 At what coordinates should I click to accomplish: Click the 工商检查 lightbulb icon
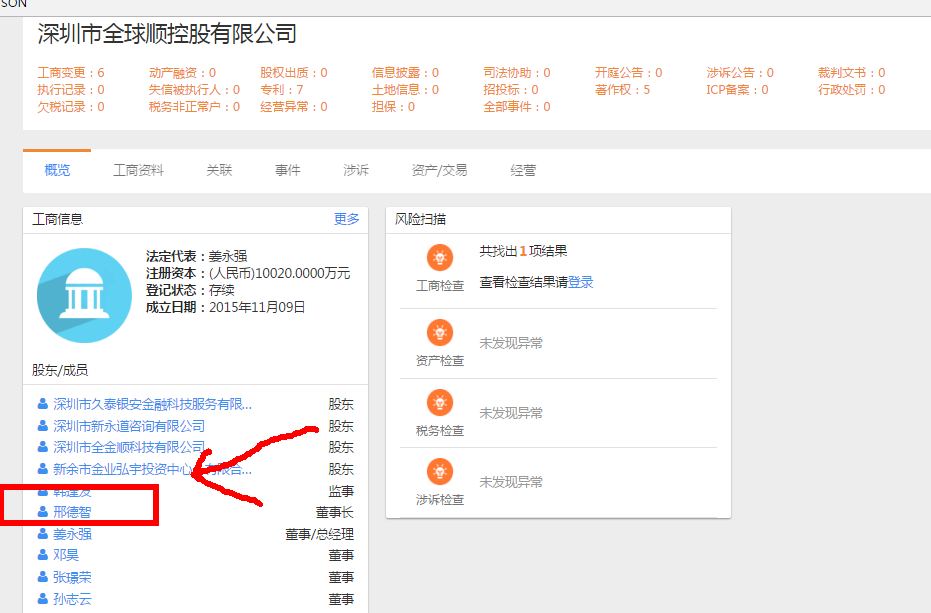click(x=440, y=258)
